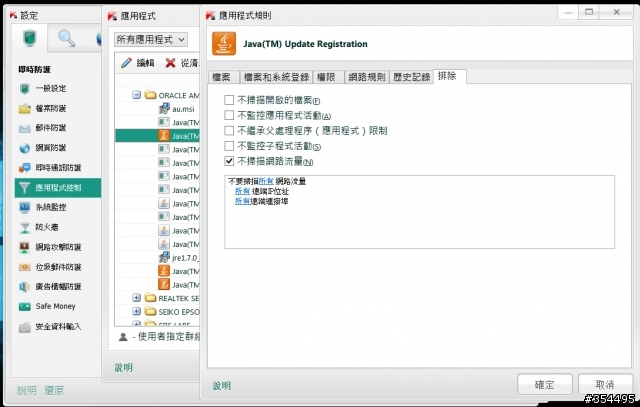This screenshot has height=407, width=640.
Task: Click the 確定 button
Action: [544, 385]
